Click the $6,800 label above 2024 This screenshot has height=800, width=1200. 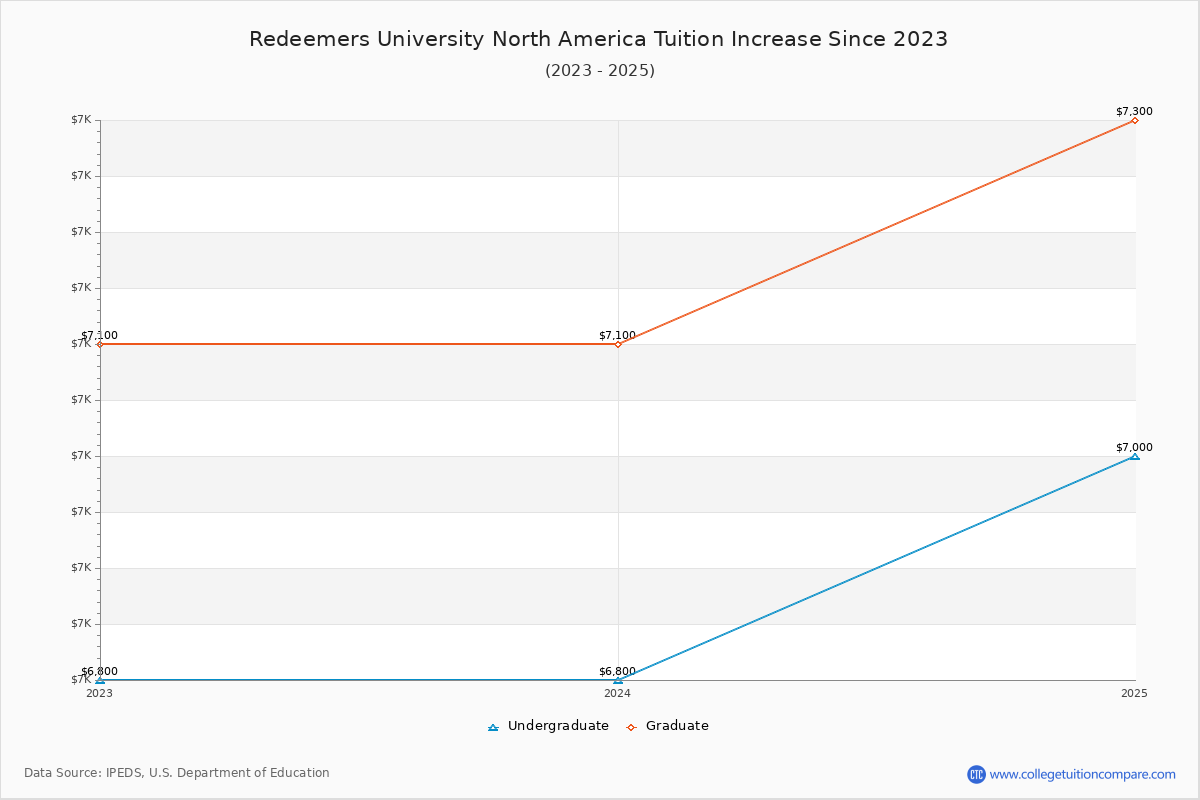coord(617,672)
